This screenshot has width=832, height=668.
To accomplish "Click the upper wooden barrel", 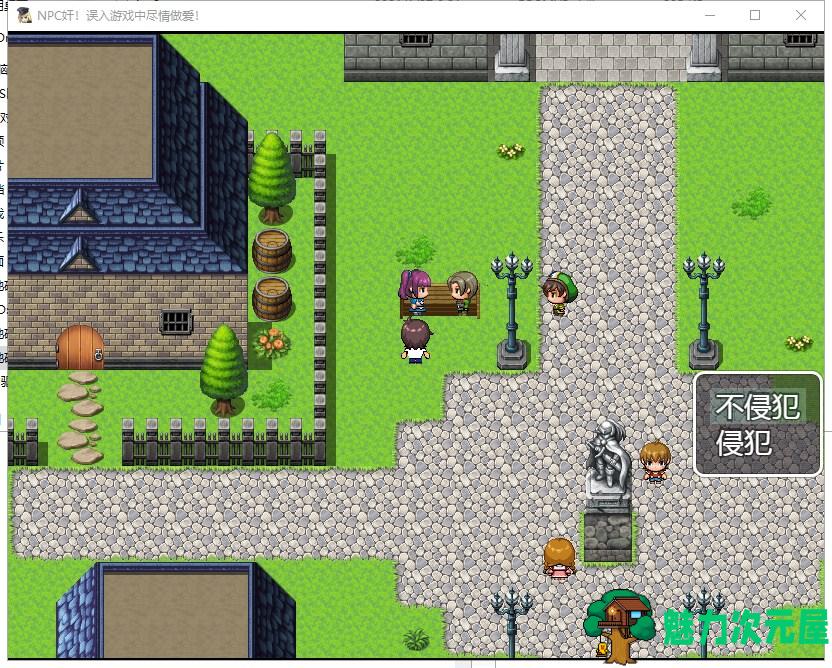I will point(272,250).
